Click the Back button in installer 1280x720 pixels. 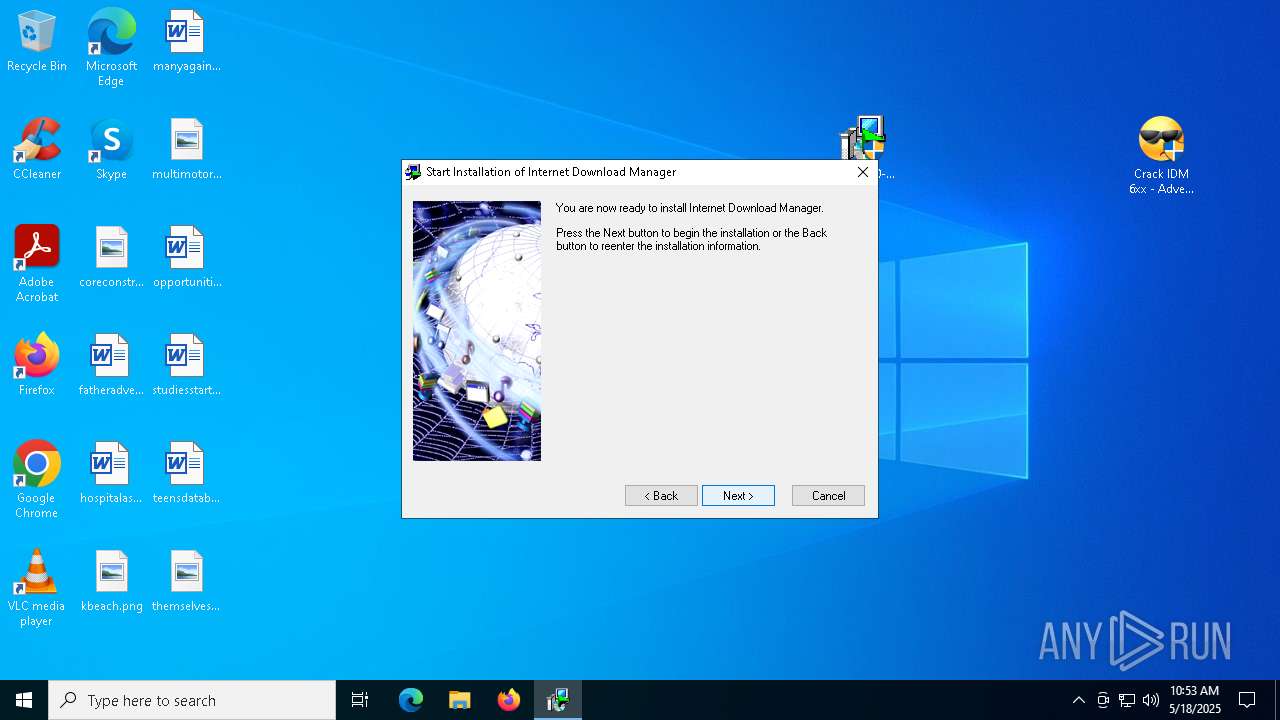(661, 496)
